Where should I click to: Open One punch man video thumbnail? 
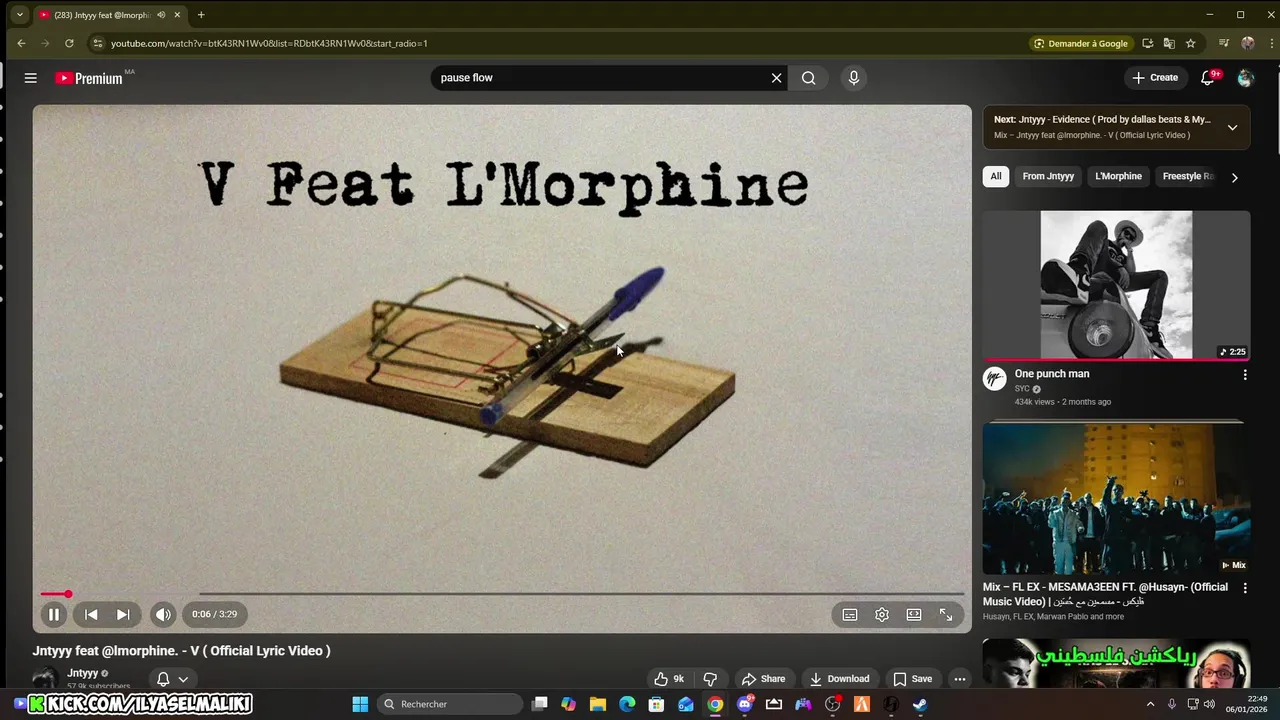[1116, 284]
